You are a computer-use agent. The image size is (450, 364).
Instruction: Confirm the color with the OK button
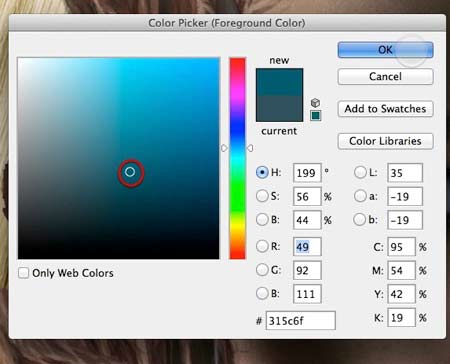[x=385, y=50]
